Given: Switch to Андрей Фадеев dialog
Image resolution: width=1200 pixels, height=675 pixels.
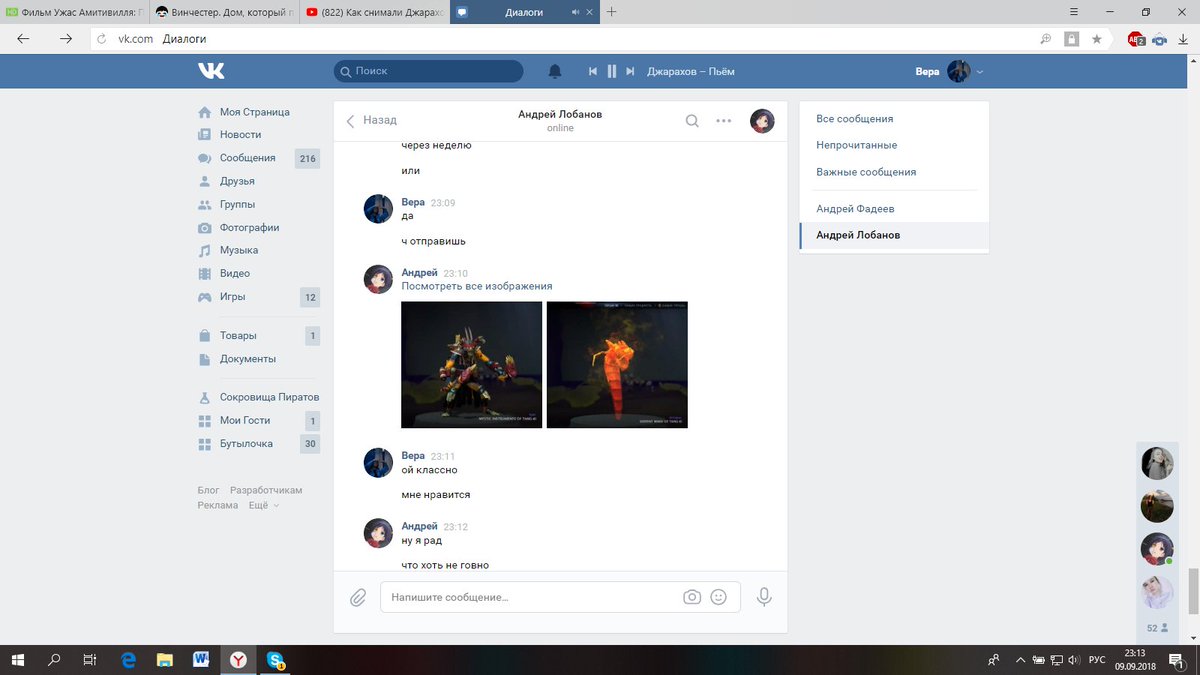Looking at the screenshot, I should tap(855, 209).
